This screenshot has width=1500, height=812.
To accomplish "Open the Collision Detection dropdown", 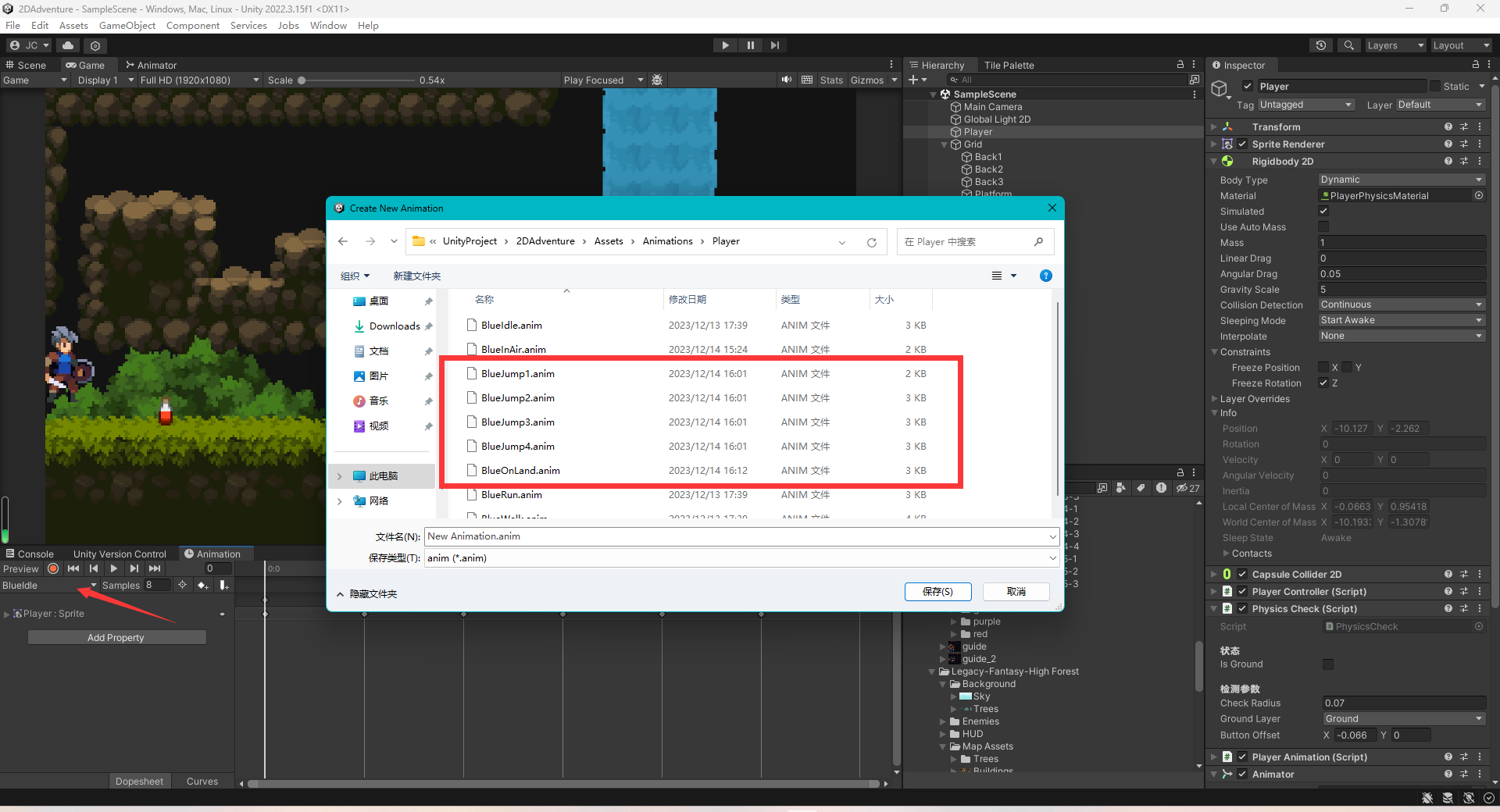I will (x=1402, y=304).
